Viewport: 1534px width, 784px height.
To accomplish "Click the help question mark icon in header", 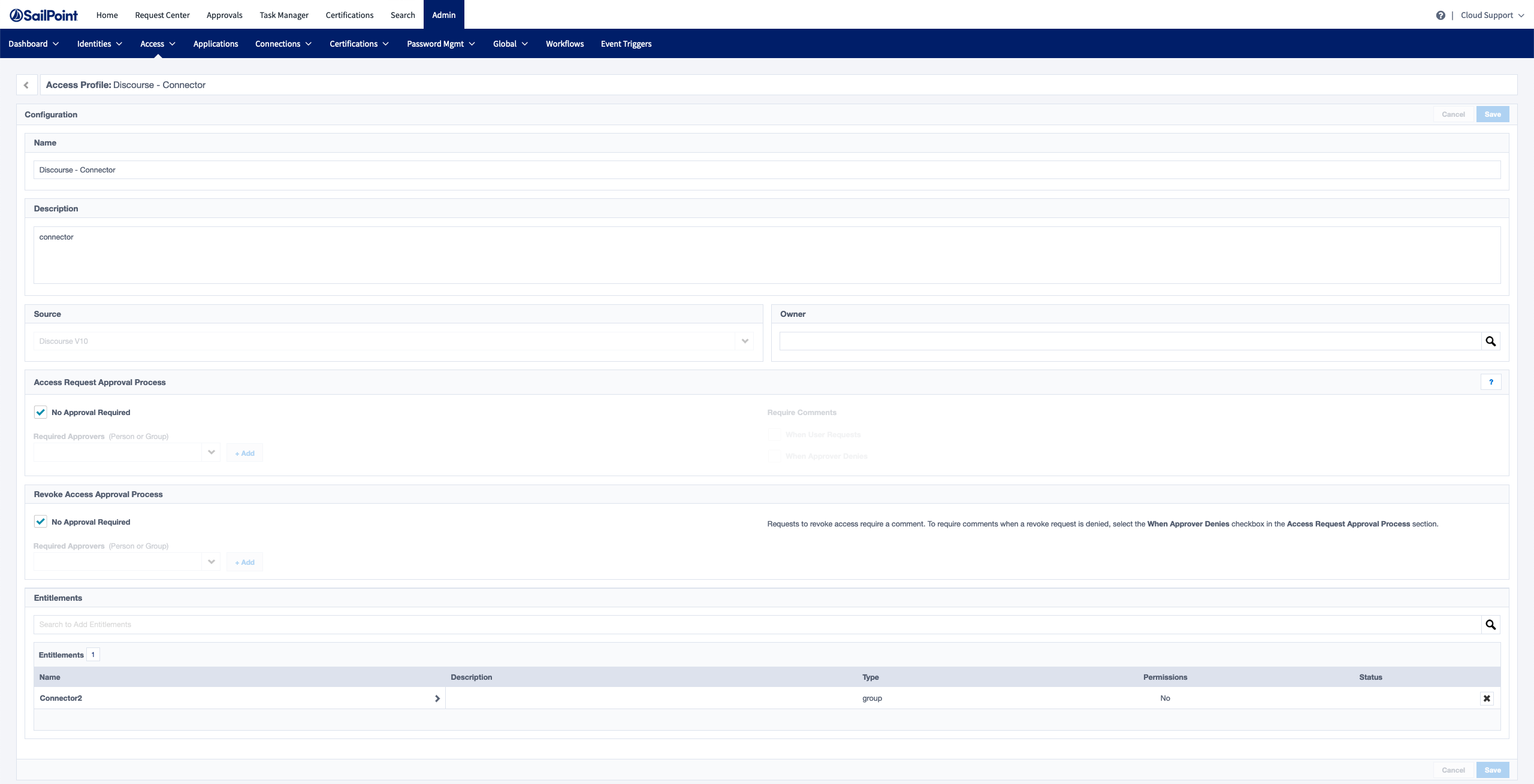I will point(1440,16).
